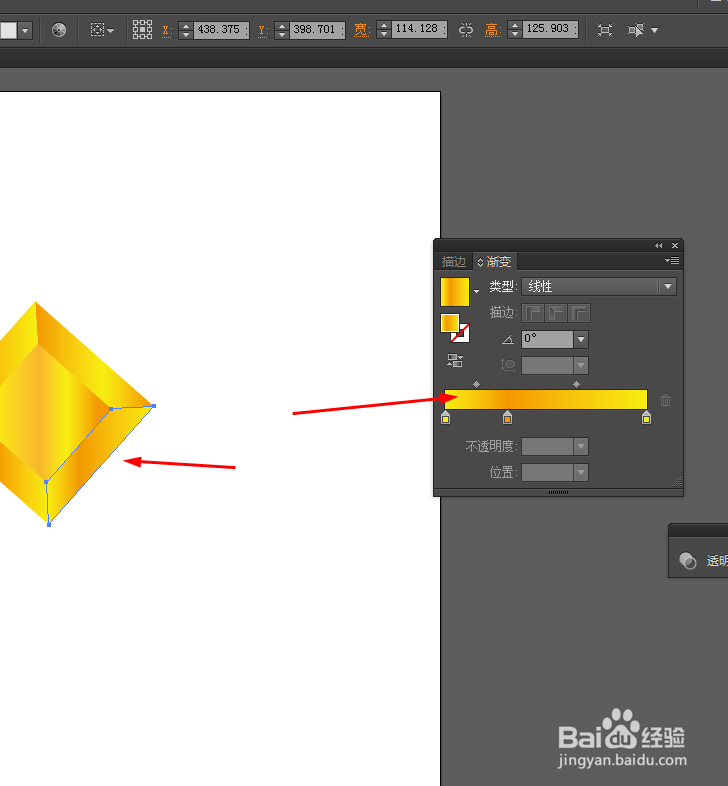Click the gem's central diamond face
This screenshot has height=786, width=728.
click(50, 411)
